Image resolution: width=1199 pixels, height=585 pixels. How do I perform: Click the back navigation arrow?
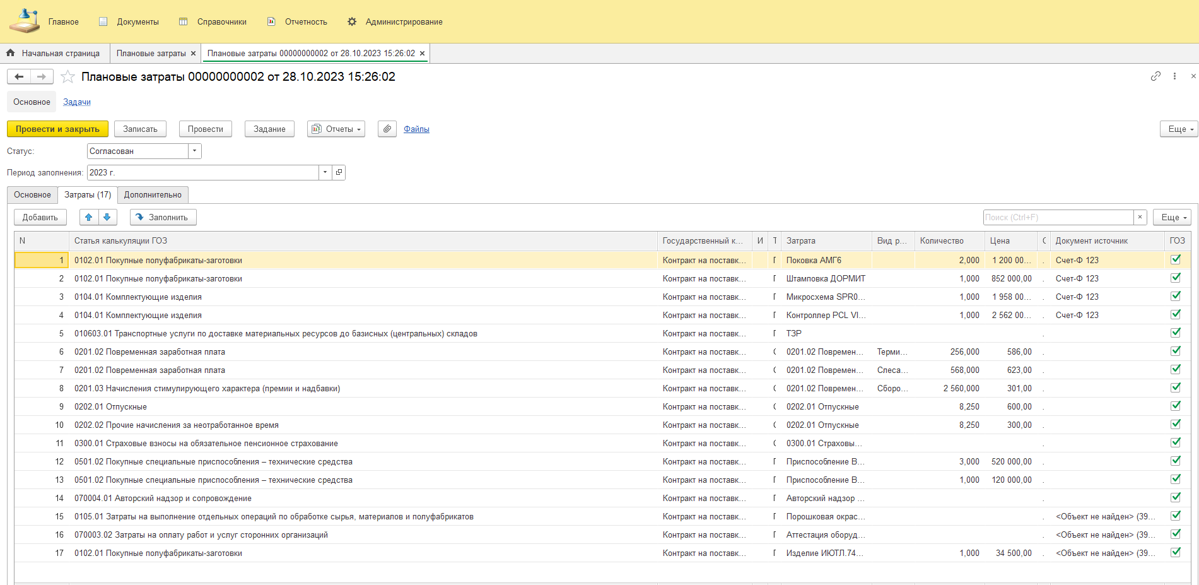pos(19,77)
